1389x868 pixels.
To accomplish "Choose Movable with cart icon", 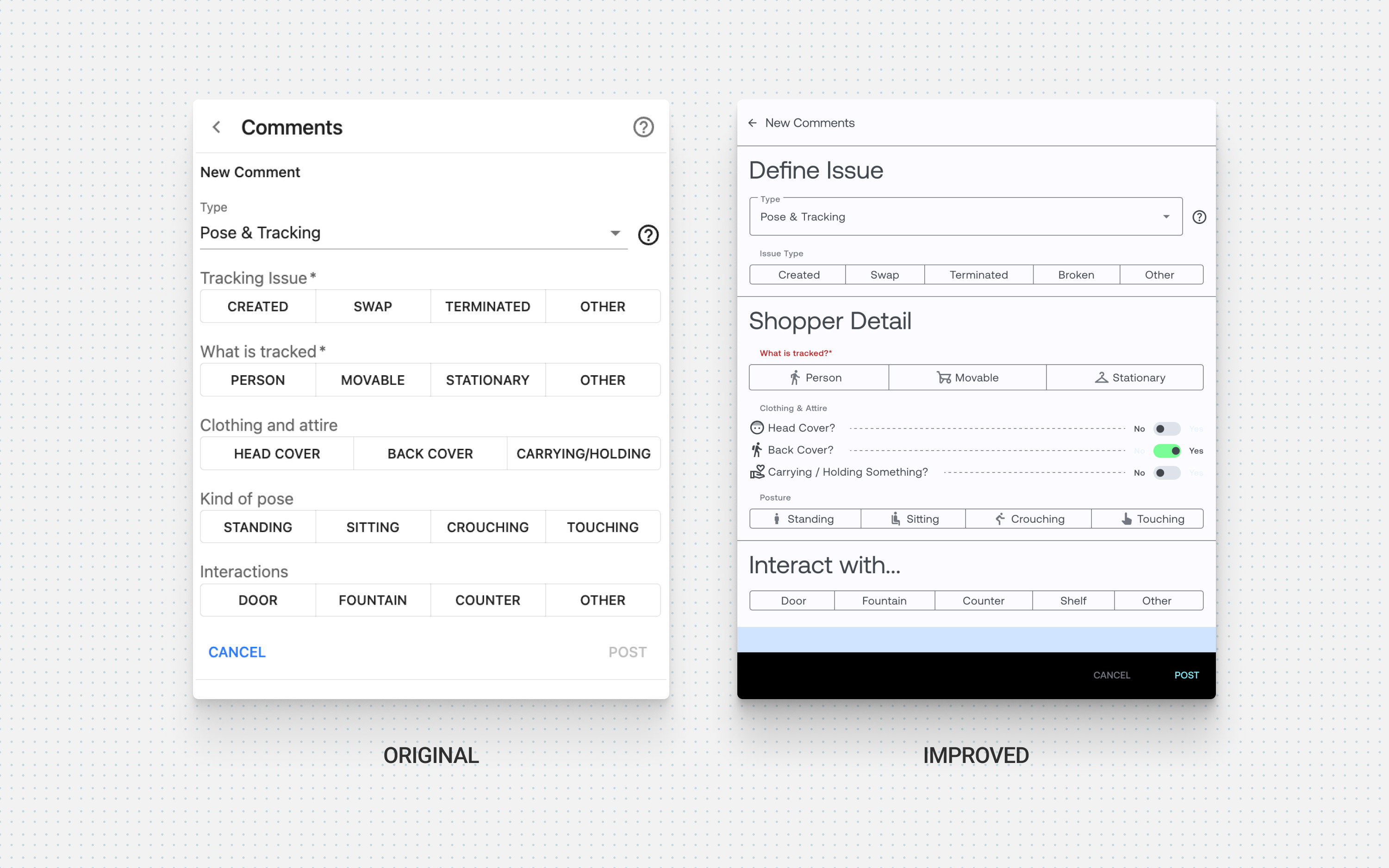I will pyautogui.click(x=967, y=377).
